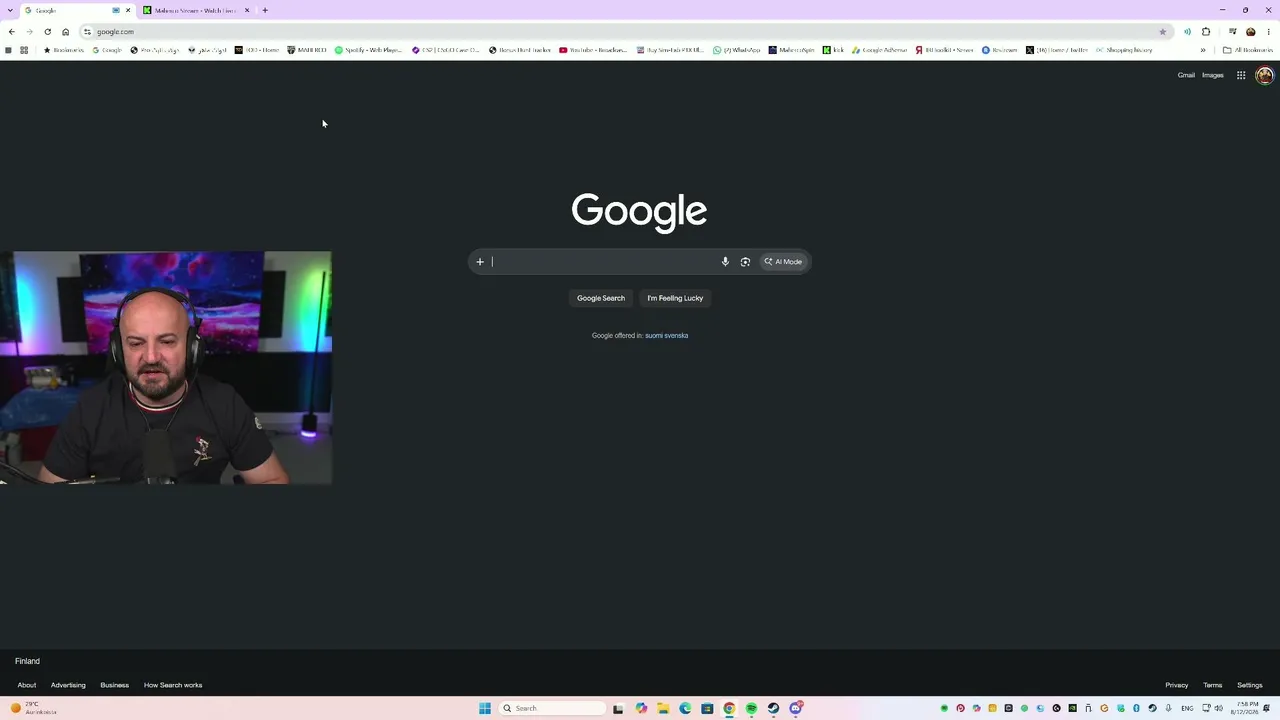This screenshot has width=1280, height=720.
Task: Open the Windows Start menu
Action: click(x=485, y=708)
